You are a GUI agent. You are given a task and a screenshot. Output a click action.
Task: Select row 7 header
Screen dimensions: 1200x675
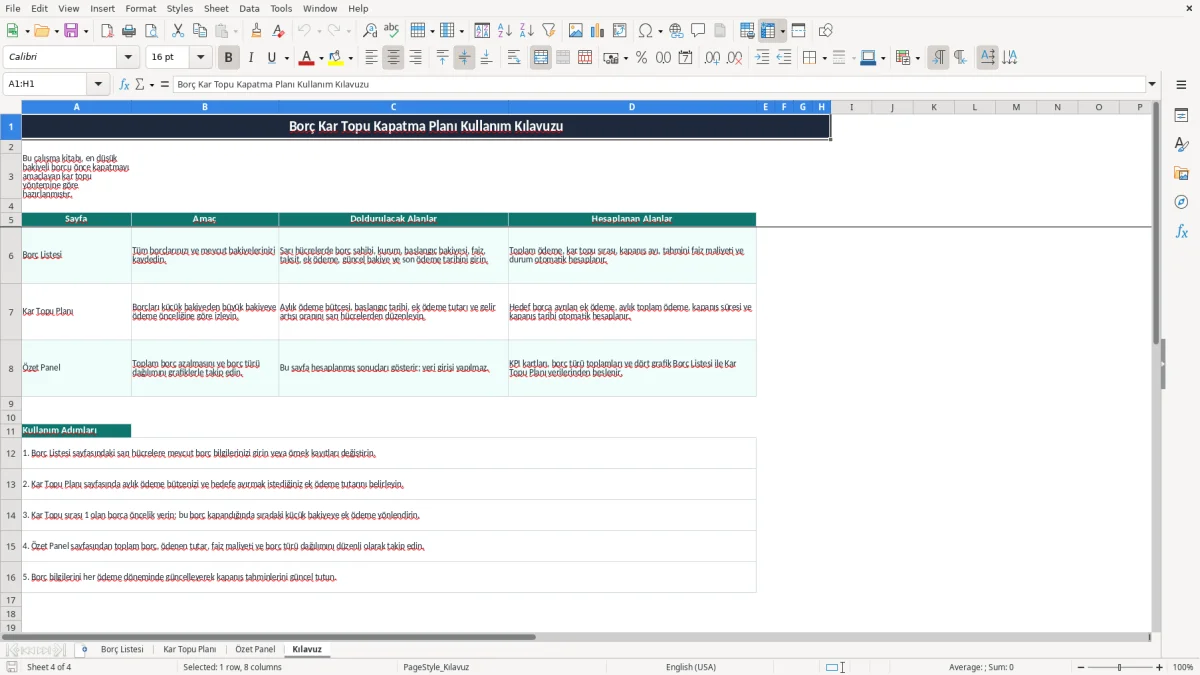[x=11, y=312]
